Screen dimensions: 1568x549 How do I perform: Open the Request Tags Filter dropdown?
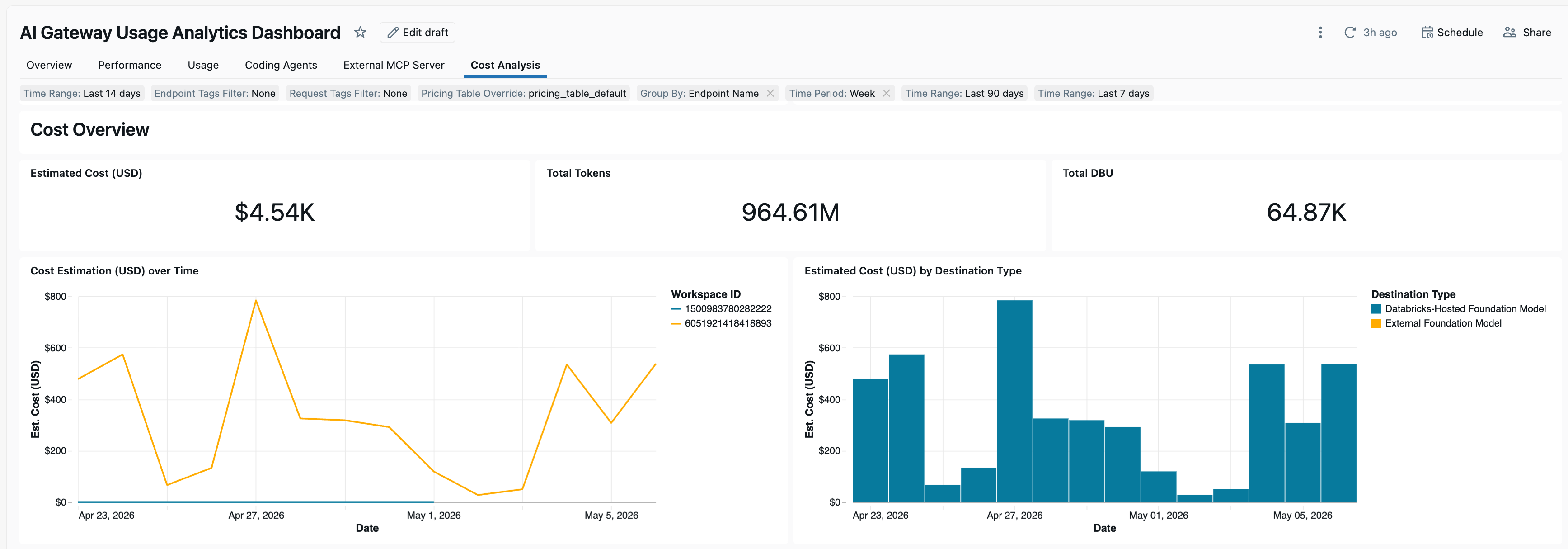tap(348, 93)
